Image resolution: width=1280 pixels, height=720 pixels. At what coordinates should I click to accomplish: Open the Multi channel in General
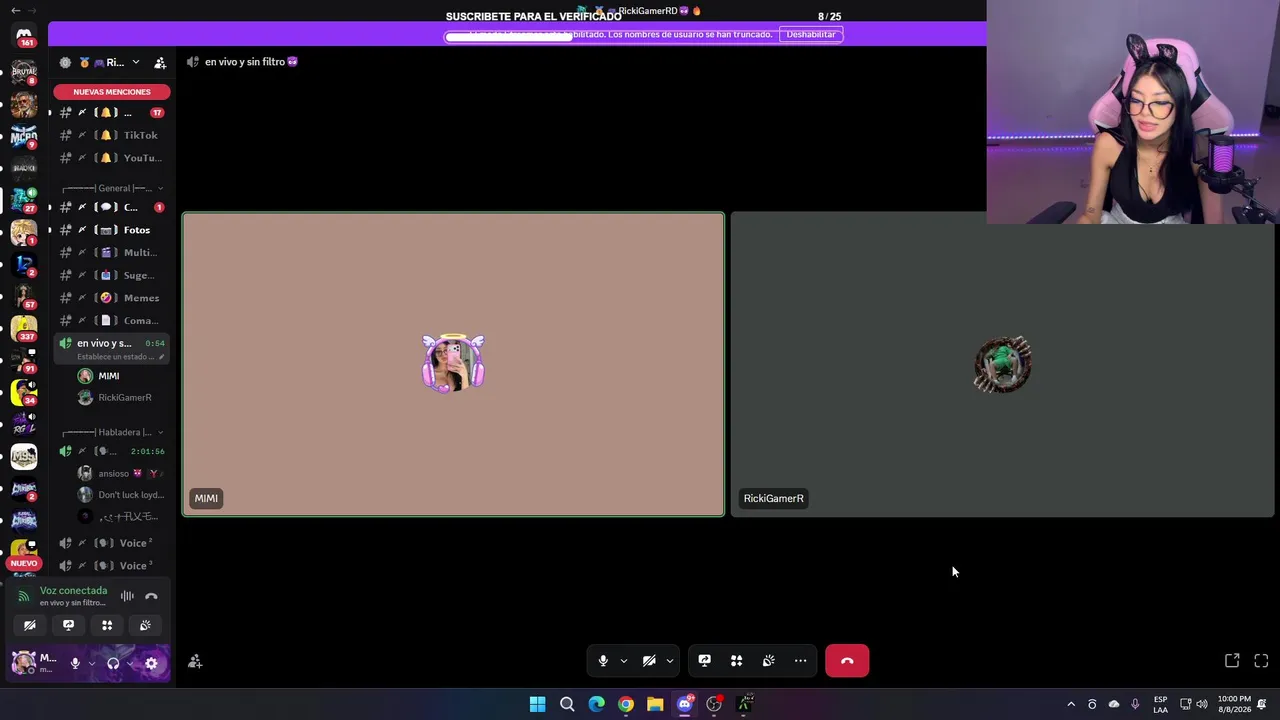coord(112,253)
